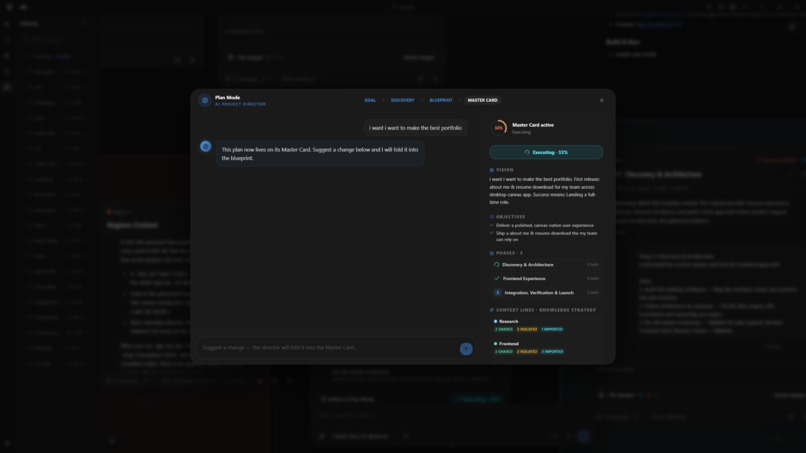Click the blue dot beside Research

(496, 321)
